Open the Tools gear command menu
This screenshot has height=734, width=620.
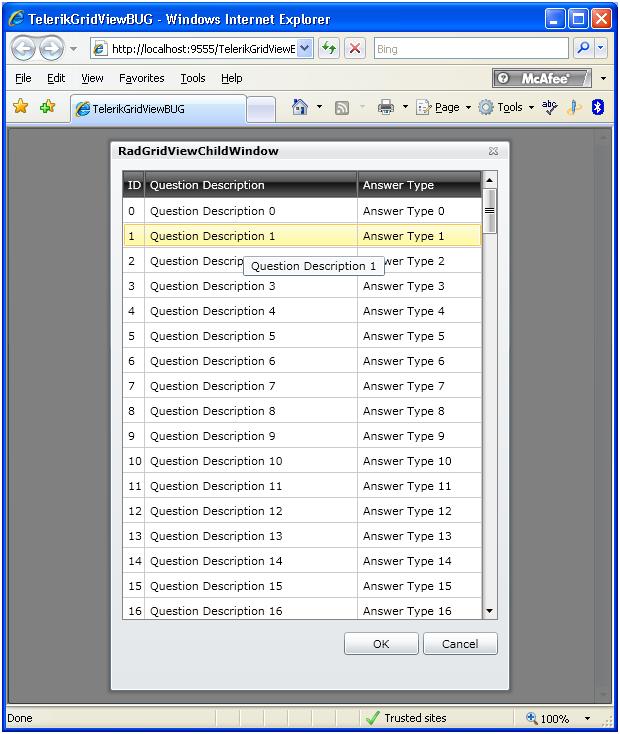(506, 108)
